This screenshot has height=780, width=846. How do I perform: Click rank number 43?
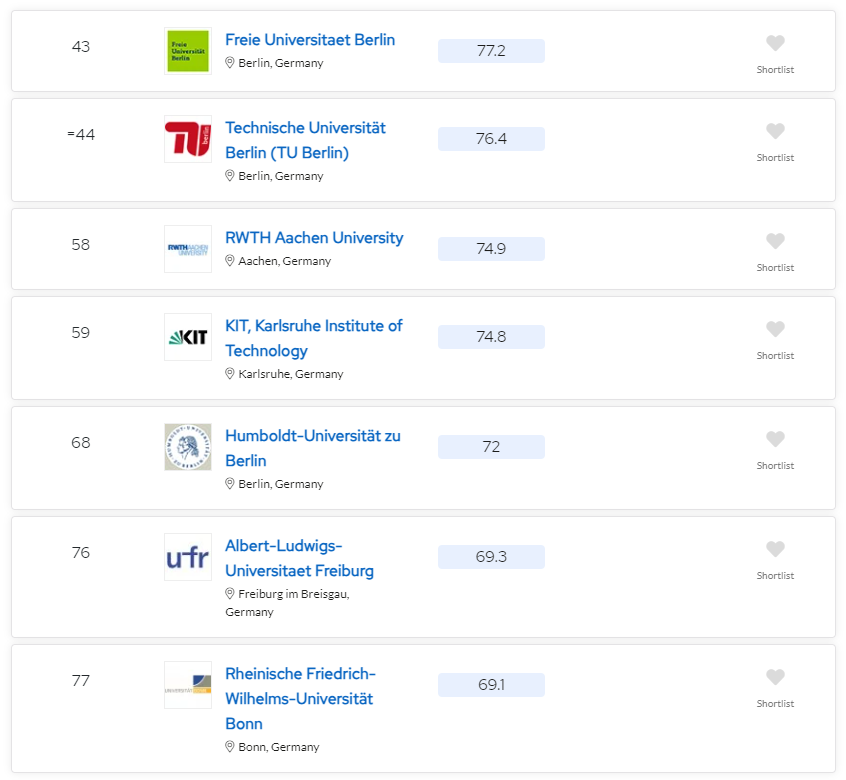(x=80, y=47)
